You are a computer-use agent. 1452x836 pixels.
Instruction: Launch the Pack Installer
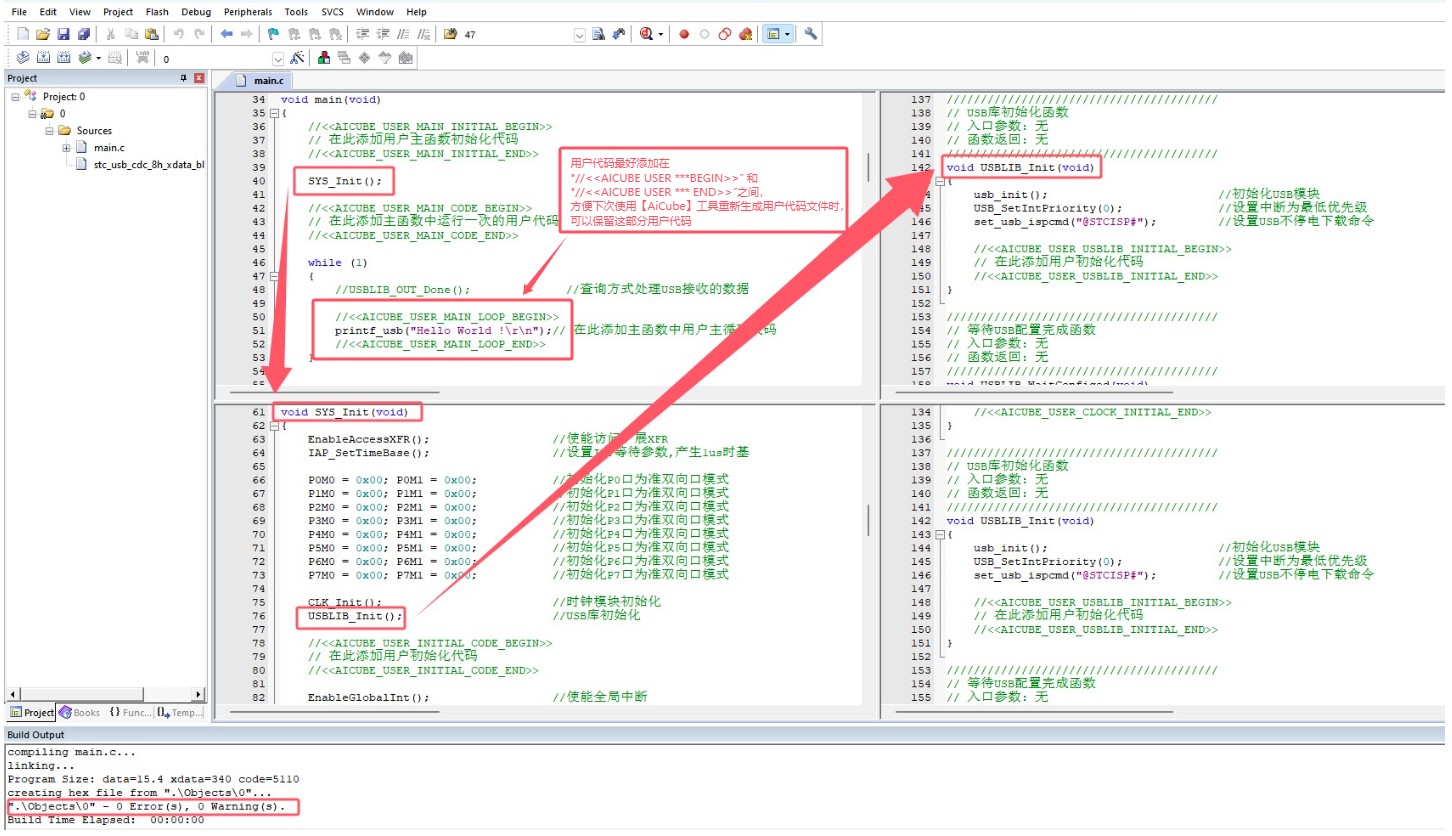(406, 58)
